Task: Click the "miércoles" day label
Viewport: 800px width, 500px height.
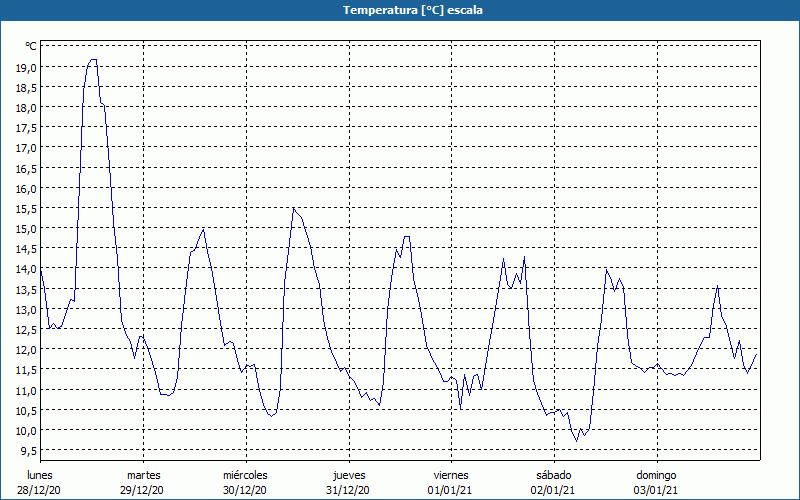Action: tap(245, 475)
